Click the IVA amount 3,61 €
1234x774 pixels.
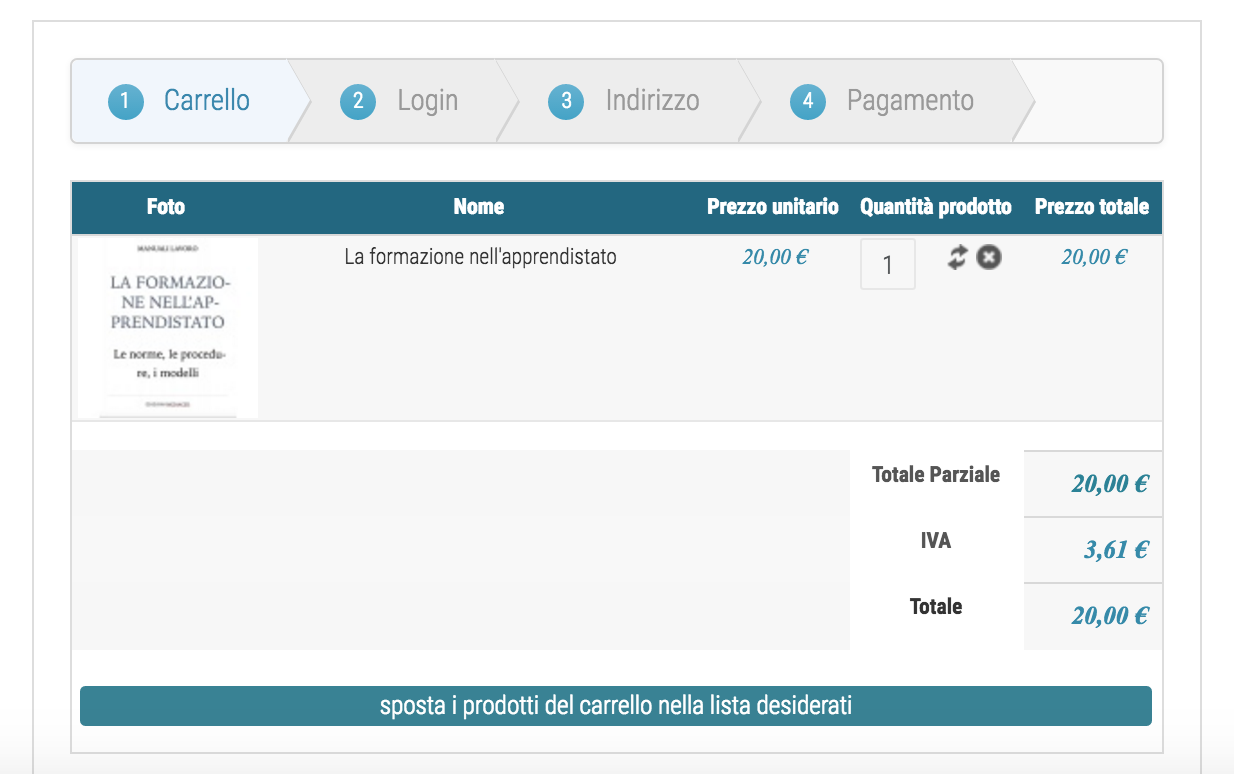[1115, 549]
